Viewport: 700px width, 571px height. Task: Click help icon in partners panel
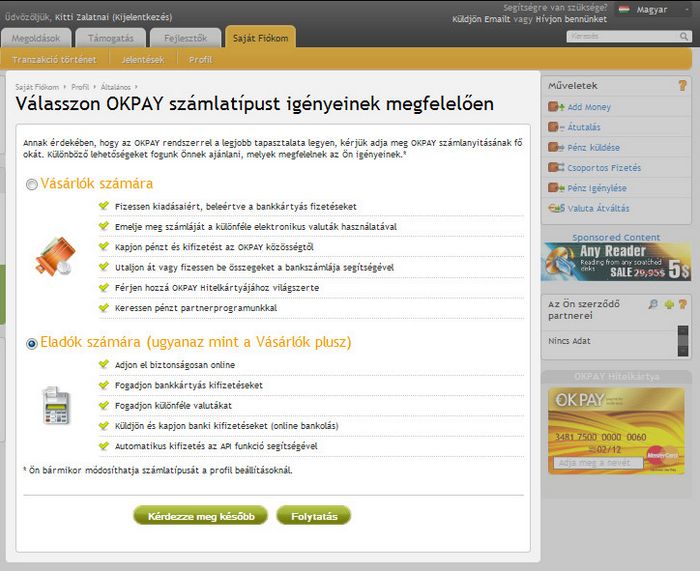tap(683, 304)
